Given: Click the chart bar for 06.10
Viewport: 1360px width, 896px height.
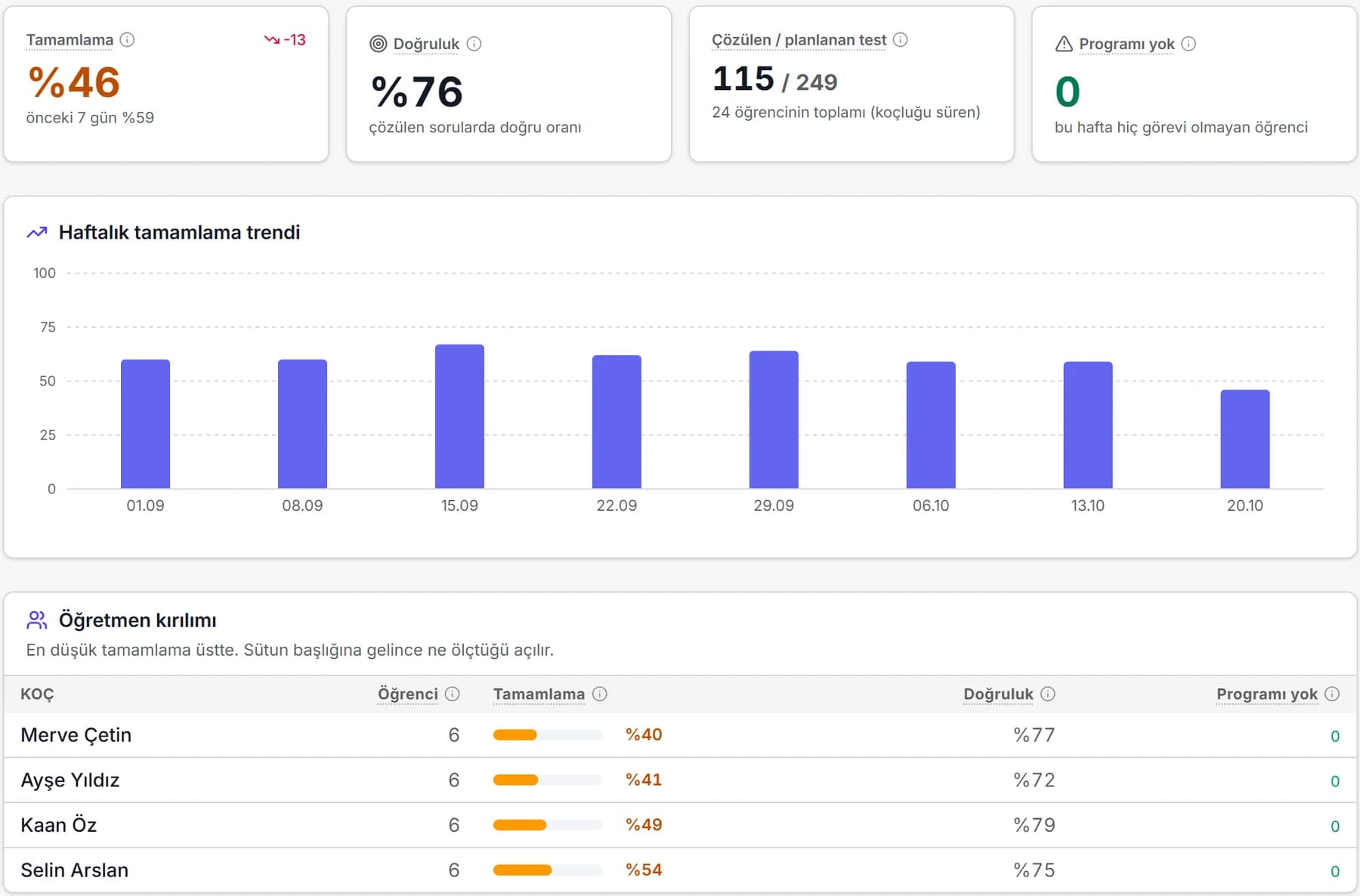Looking at the screenshot, I should click(931, 425).
